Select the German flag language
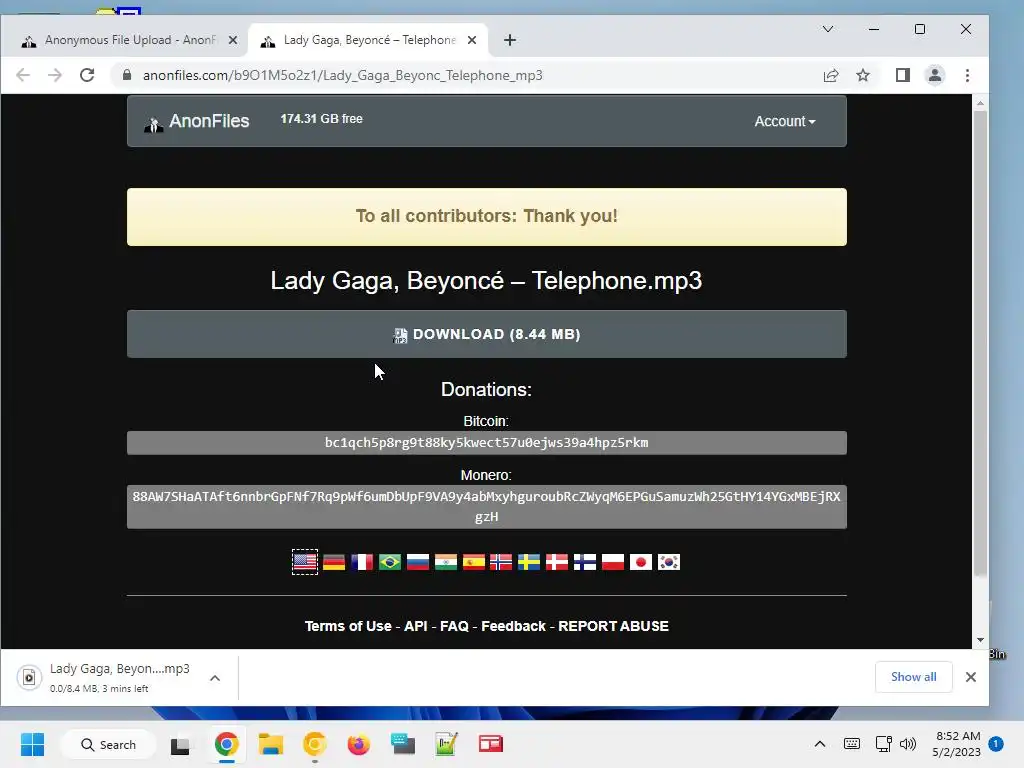 pyautogui.click(x=334, y=562)
